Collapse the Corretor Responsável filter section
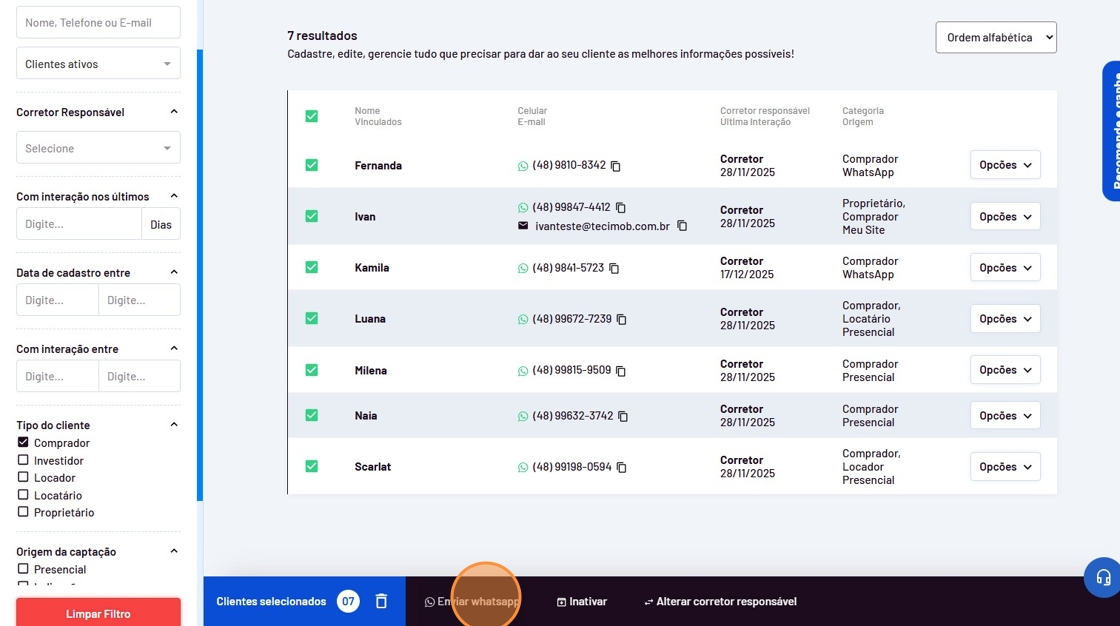The image size is (1120, 626). pos(174,112)
